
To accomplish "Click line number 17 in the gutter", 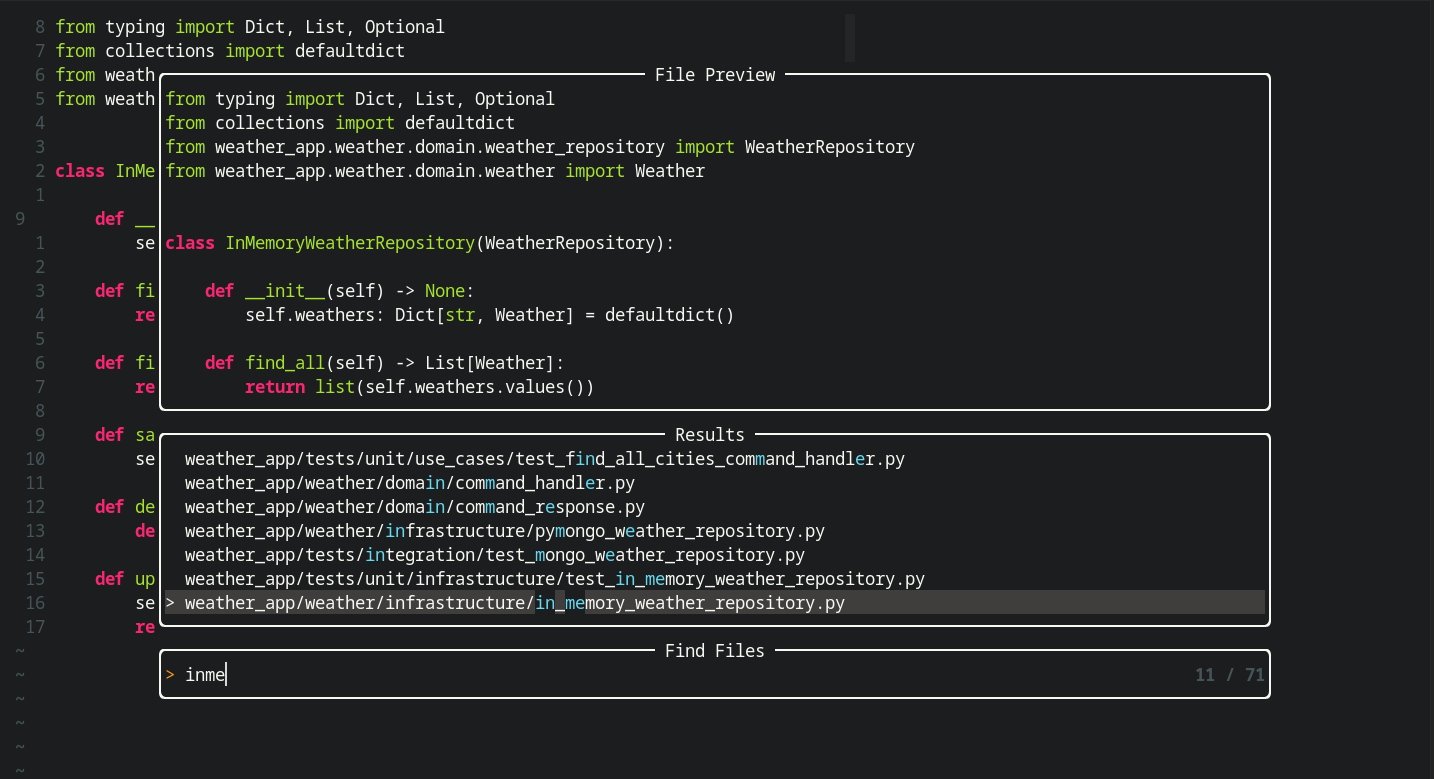I will point(35,627).
